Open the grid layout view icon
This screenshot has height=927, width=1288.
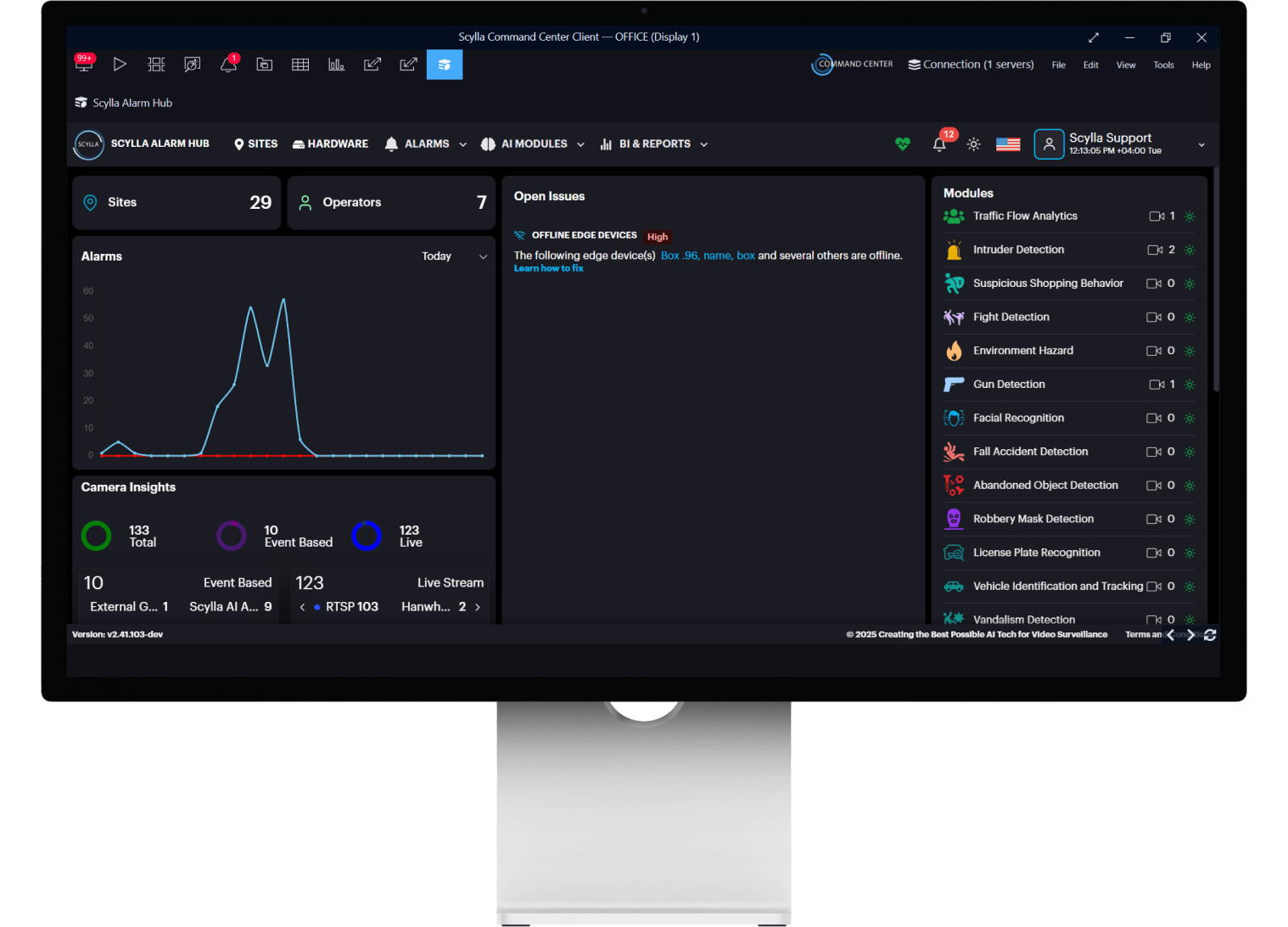point(156,65)
